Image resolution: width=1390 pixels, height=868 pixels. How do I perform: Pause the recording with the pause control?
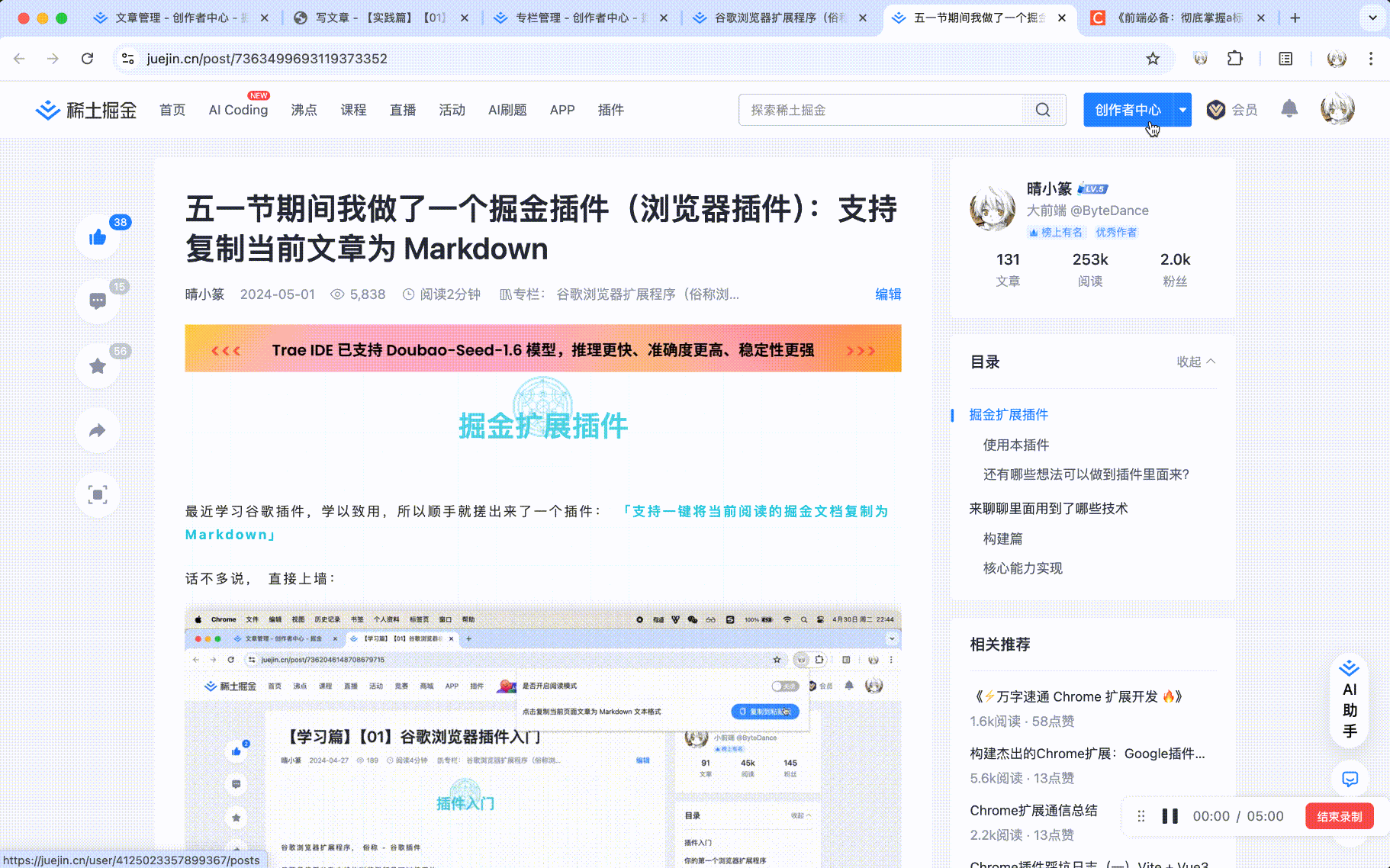click(1170, 815)
